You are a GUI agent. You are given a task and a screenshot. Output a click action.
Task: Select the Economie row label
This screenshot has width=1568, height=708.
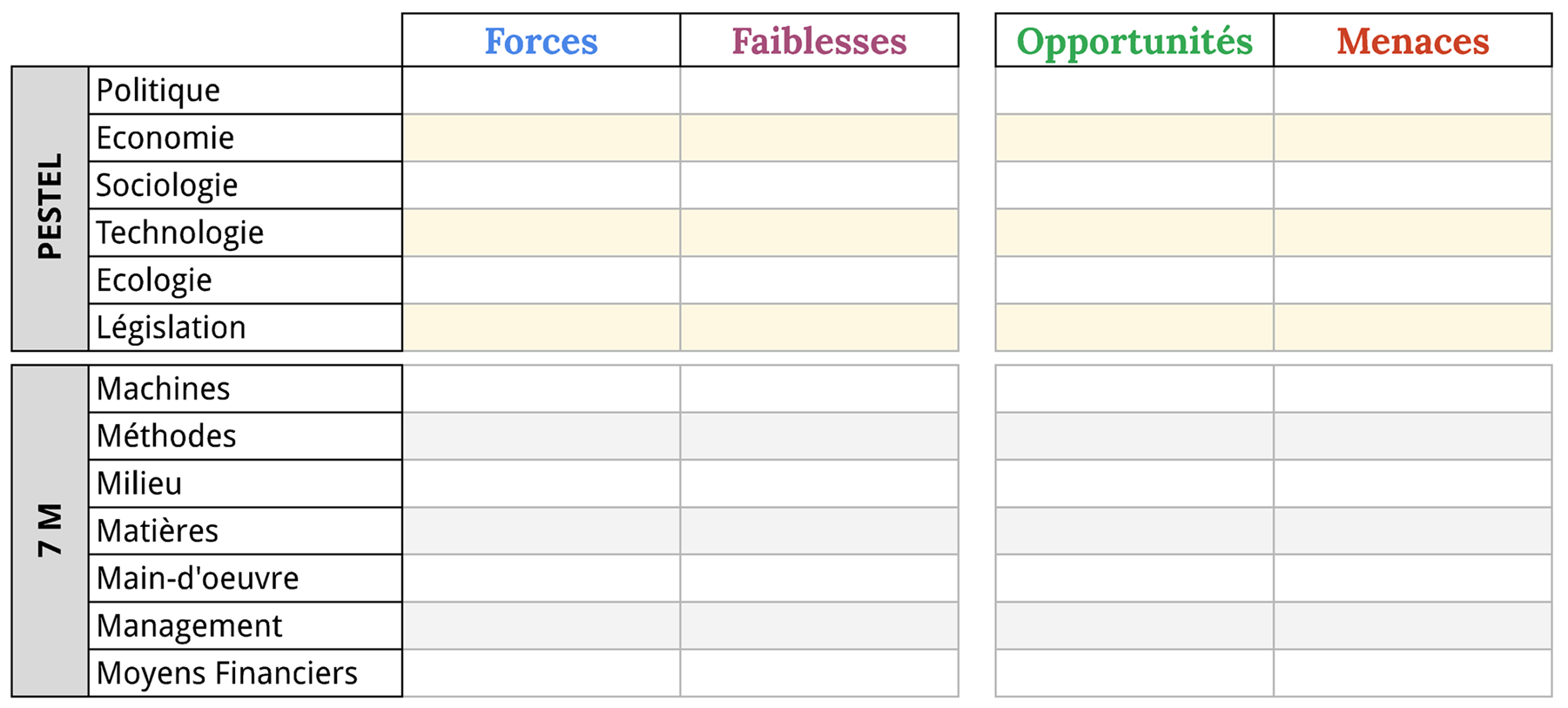tap(165, 138)
